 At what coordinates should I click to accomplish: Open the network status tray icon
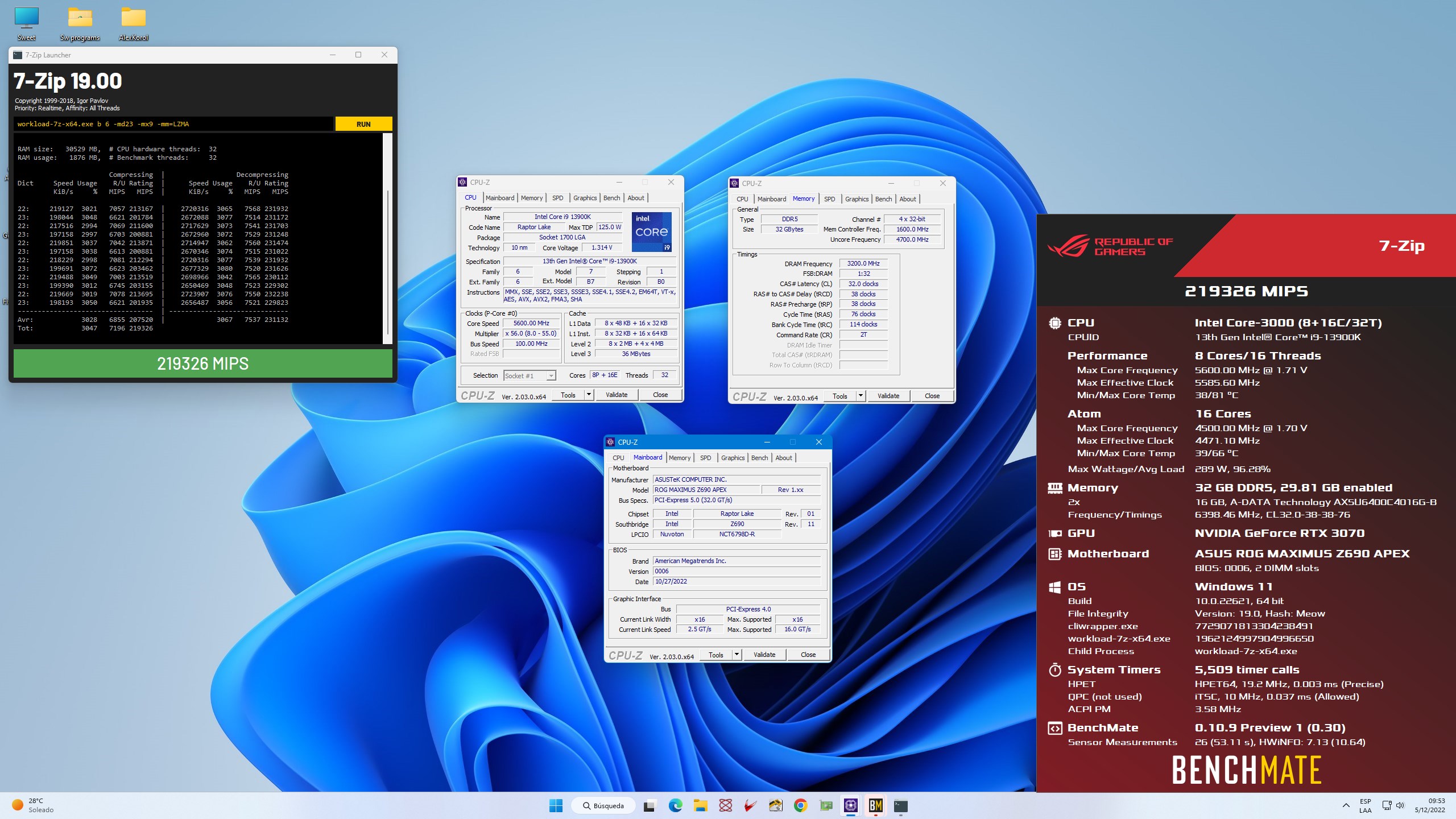[x=1387, y=805]
